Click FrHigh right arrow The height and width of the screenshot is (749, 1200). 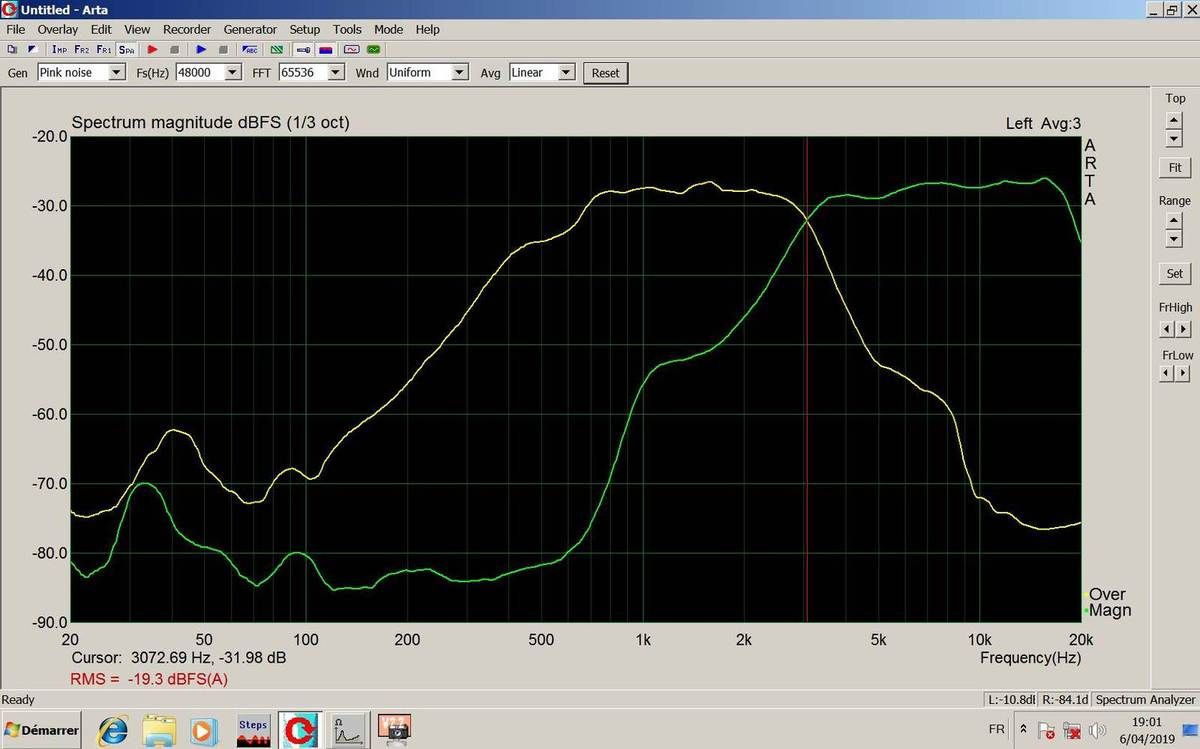(1184, 329)
